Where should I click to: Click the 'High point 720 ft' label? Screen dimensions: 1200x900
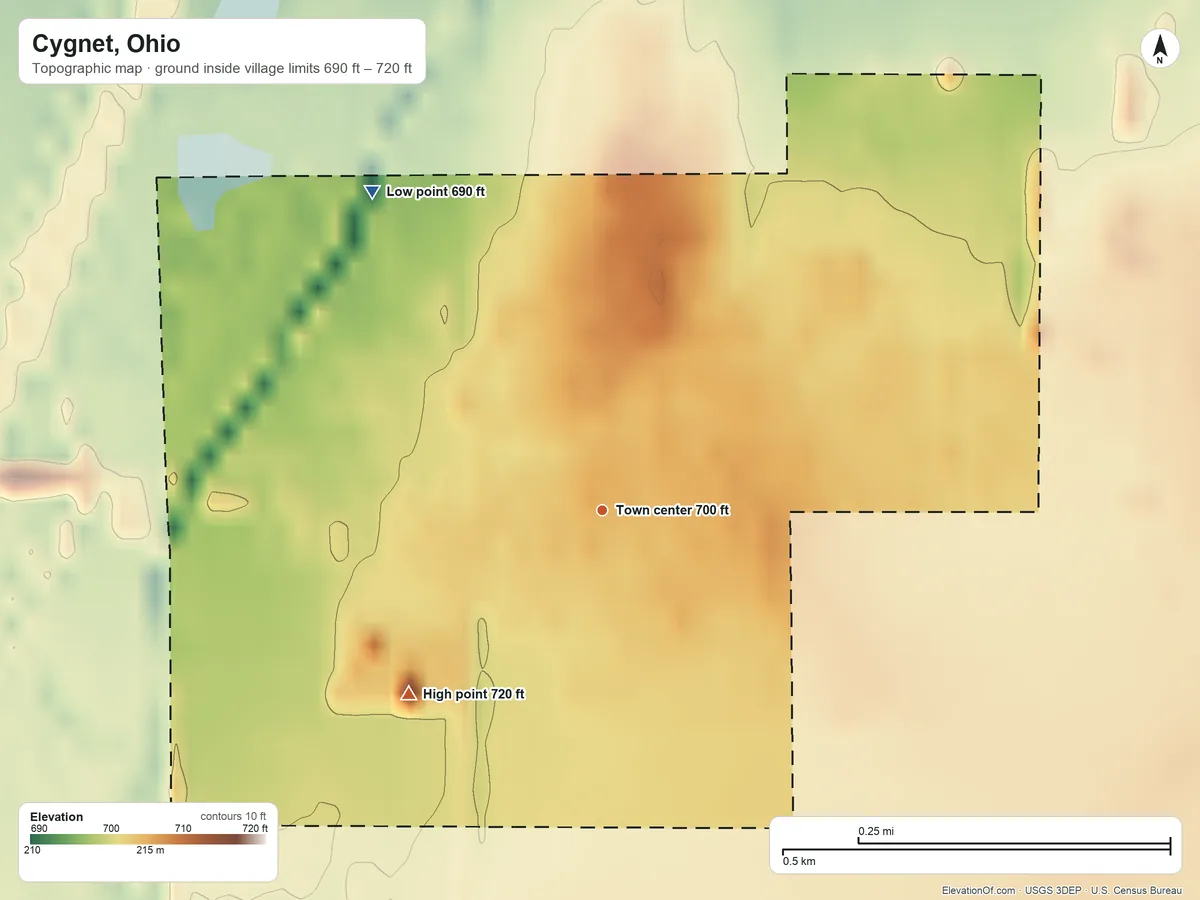tap(474, 694)
